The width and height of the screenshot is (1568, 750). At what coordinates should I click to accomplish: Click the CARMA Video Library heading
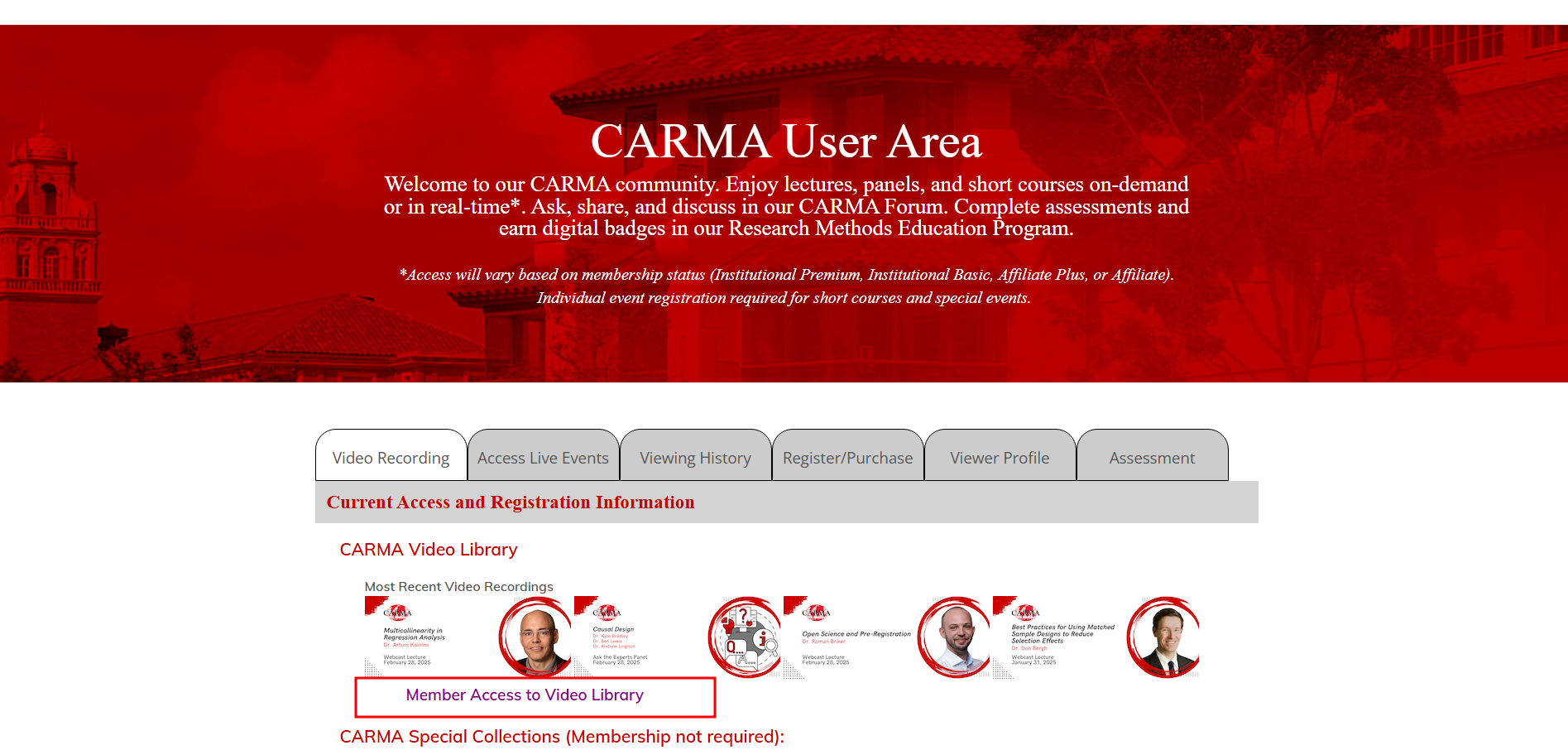click(429, 550)
